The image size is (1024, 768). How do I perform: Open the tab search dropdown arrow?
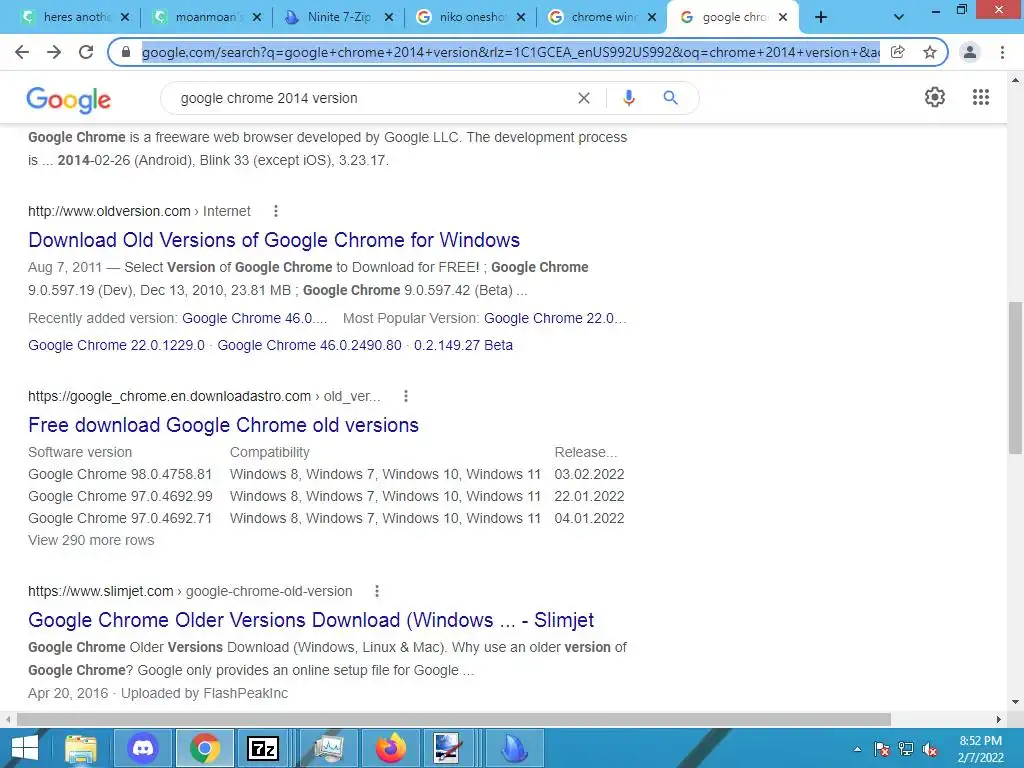point(899,18)
